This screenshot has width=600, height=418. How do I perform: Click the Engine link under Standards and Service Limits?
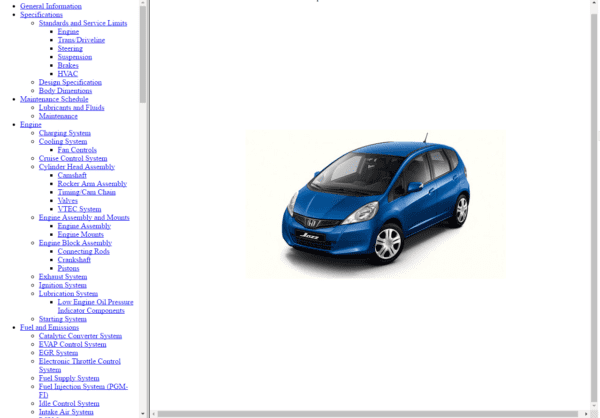point(68,31)
